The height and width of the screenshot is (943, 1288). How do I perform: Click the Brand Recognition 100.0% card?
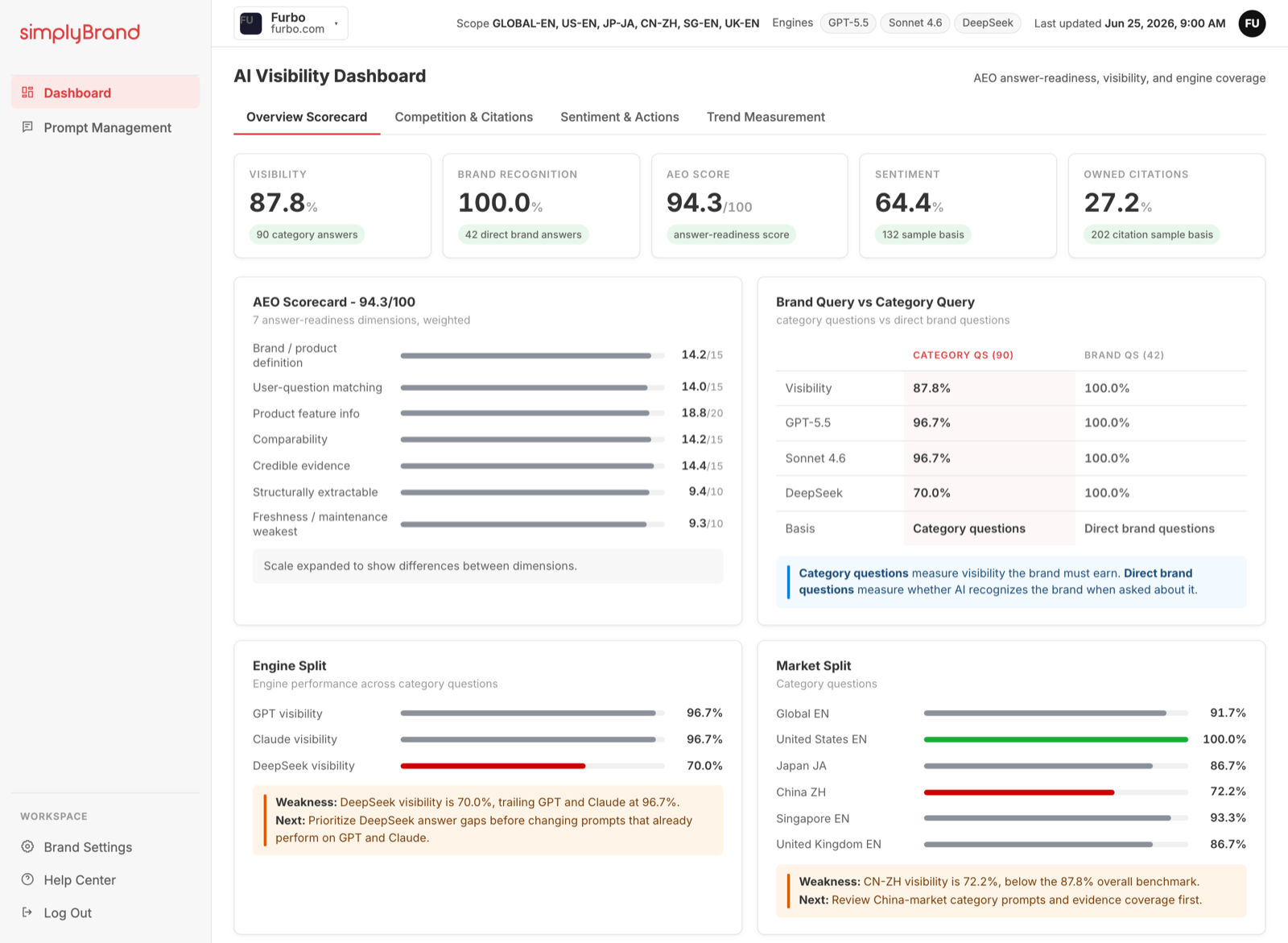tap(541, 206)
